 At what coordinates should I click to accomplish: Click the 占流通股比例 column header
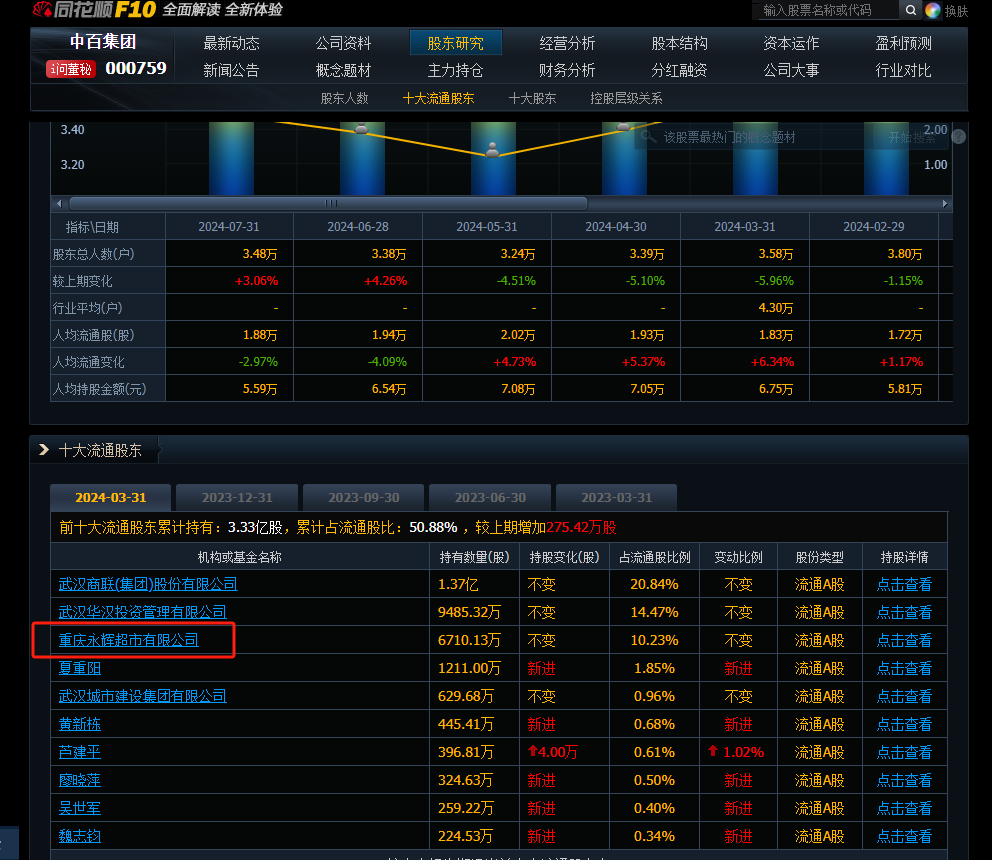point(655,557)
